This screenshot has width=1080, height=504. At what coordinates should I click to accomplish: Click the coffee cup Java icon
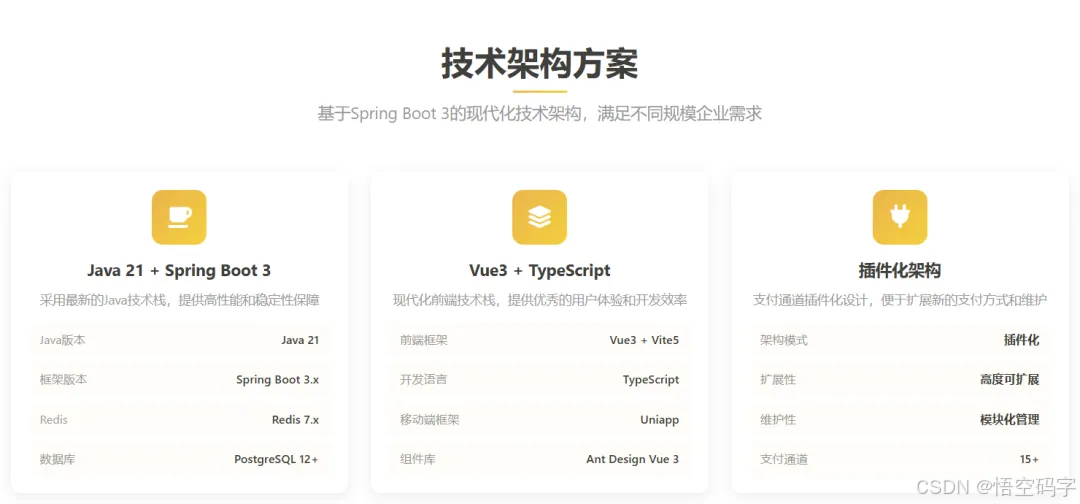(x=179, y=217)
